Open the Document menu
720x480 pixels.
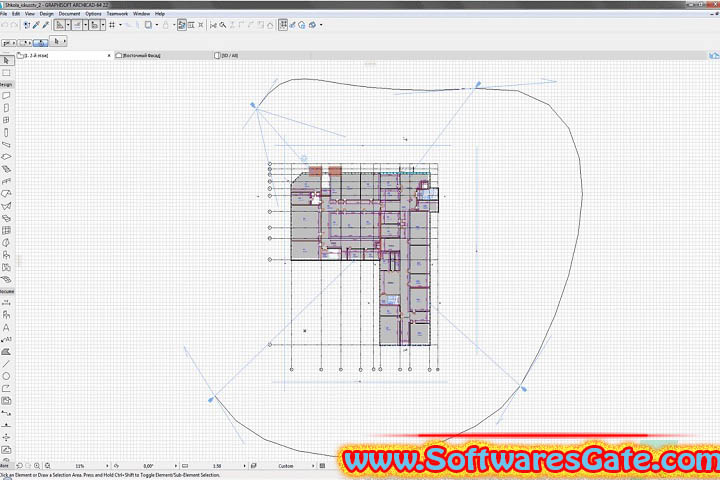coord(69,14)
